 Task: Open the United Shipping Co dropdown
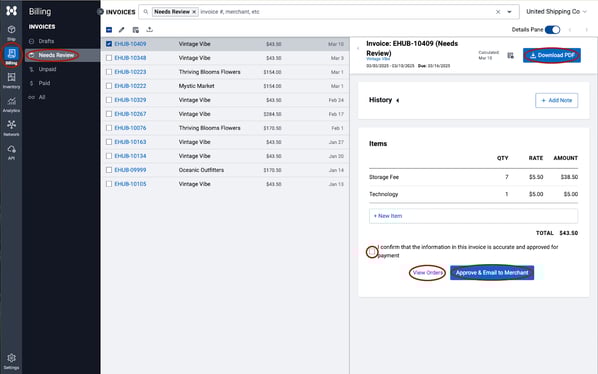click(x=556, y=12)
